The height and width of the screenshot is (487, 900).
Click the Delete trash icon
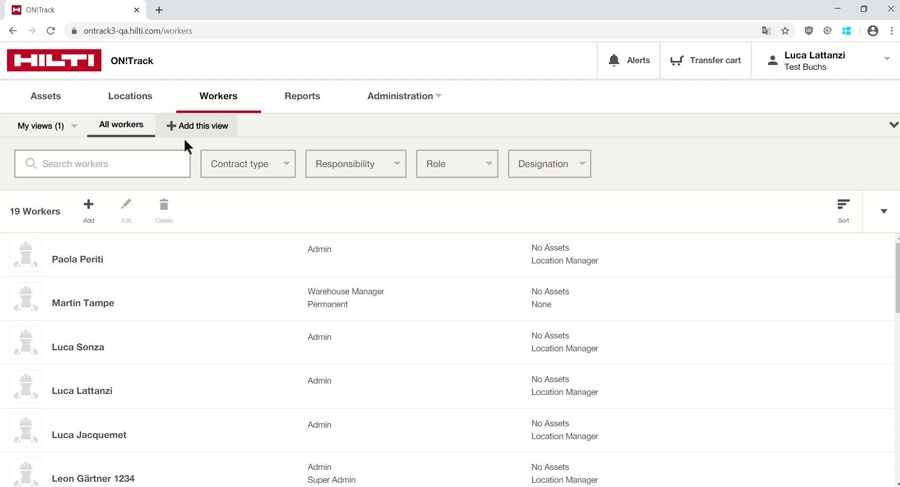[164, 204]
